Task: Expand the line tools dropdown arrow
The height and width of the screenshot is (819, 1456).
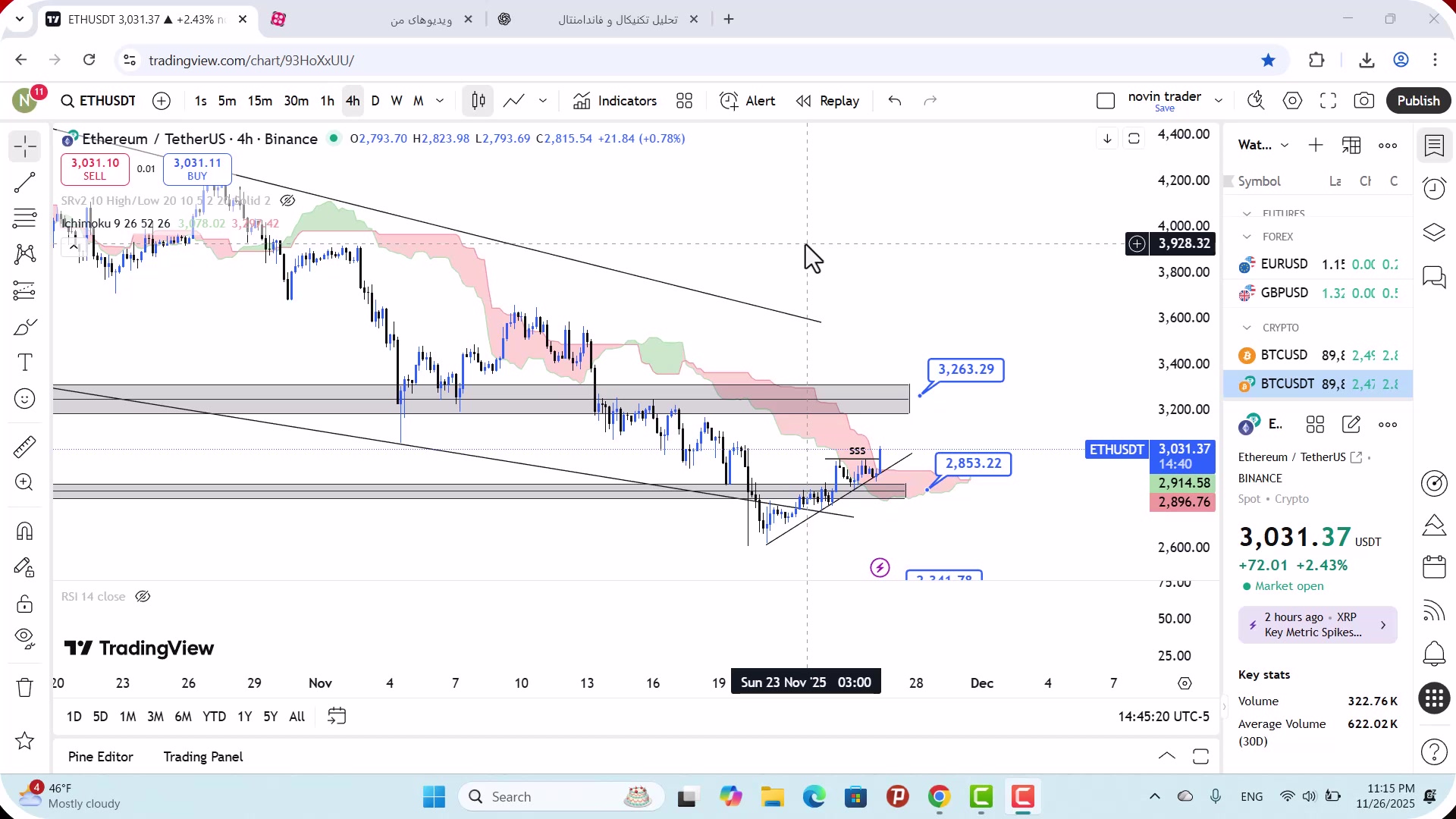Action: pyautogui.click(x=543, y=101)
